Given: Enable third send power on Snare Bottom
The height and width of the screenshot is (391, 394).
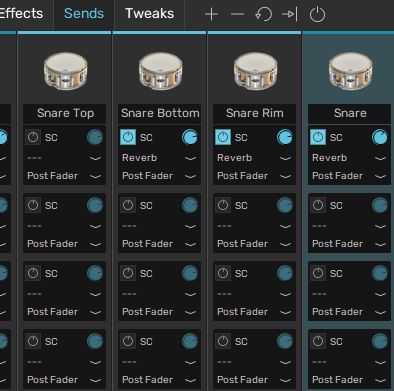Looking at the screenshot, I should pyautogui.click(x=128, y=273).
